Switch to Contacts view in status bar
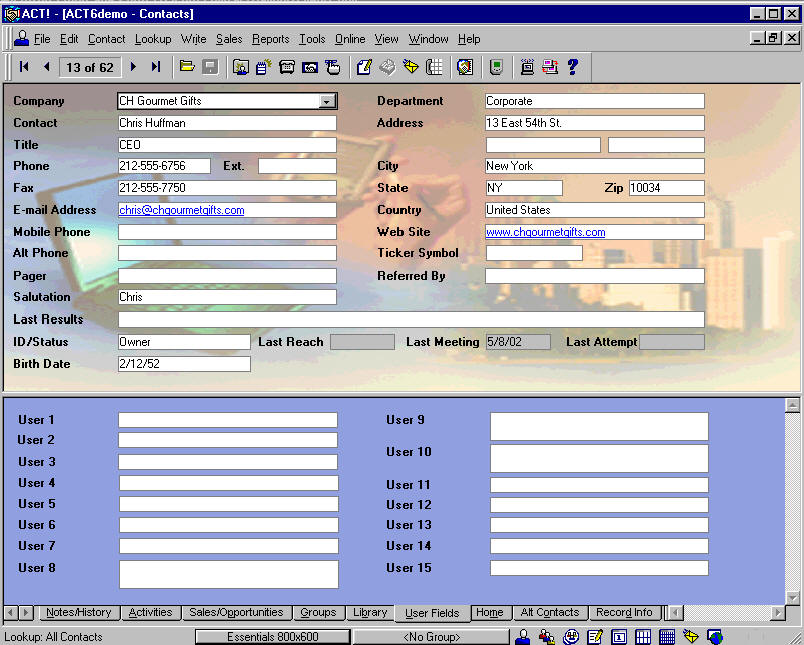The image size is (804, 645). point(522,637)
